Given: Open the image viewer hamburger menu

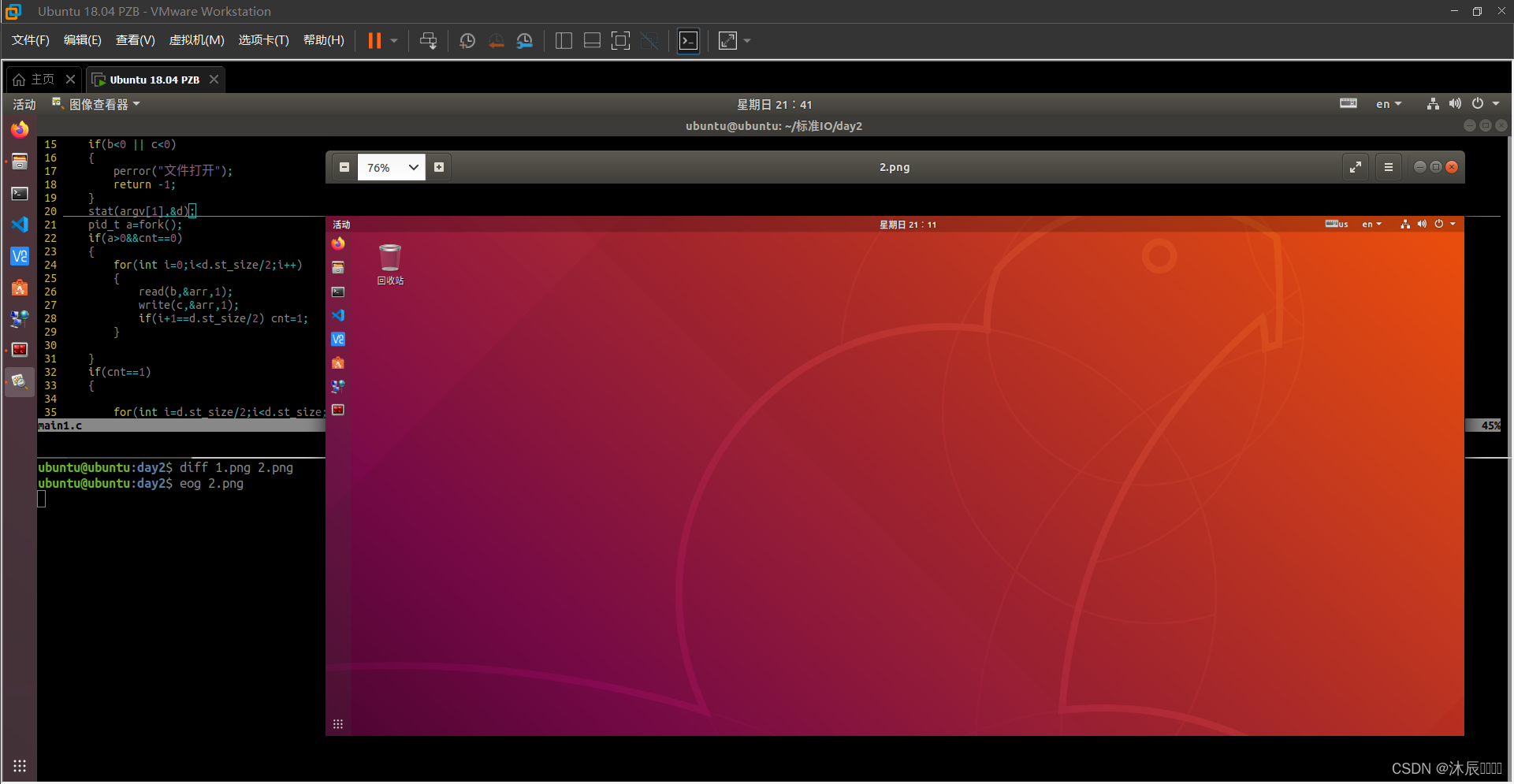Looking at the screenshot, I should coord(1389,167).
